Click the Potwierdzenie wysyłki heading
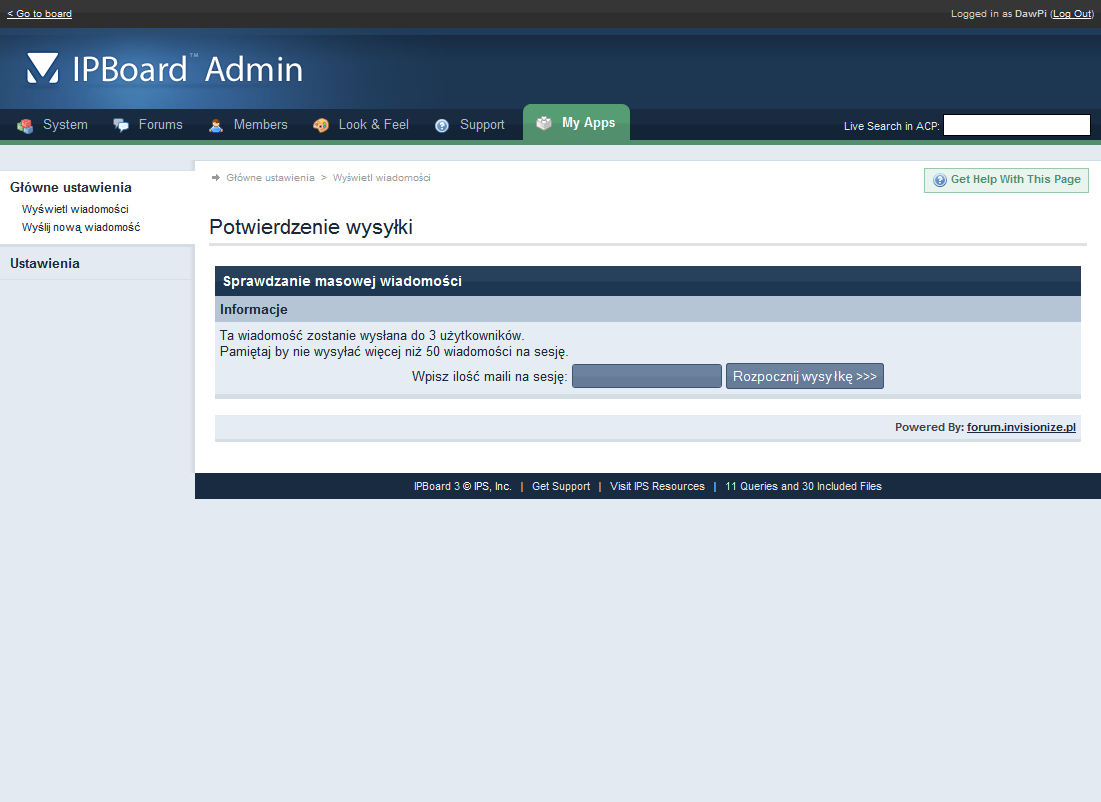This screenshot has width=1101, height=802. [311, 227]
